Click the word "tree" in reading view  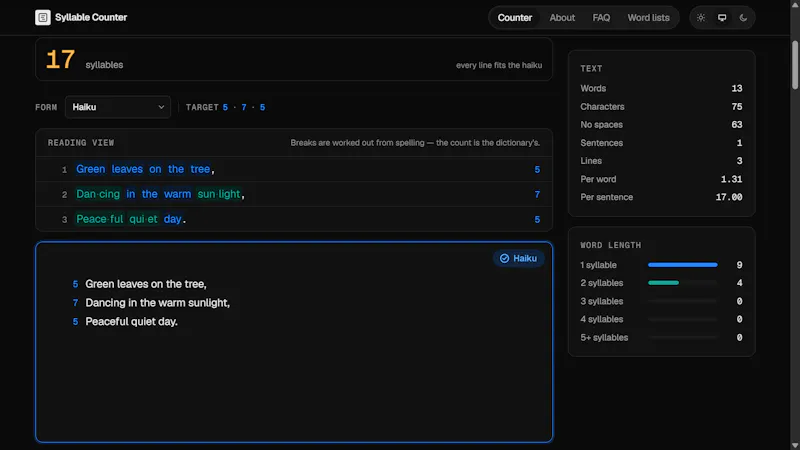point(200,169)
